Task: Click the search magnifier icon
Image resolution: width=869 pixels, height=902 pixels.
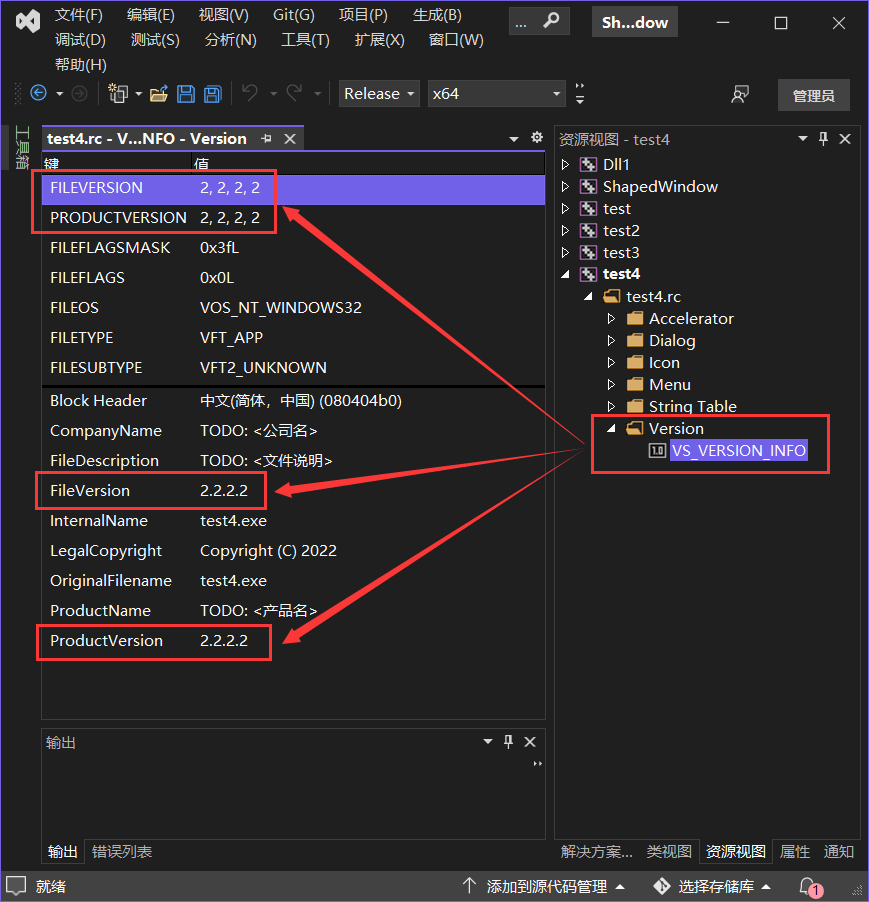Action: 551,21
